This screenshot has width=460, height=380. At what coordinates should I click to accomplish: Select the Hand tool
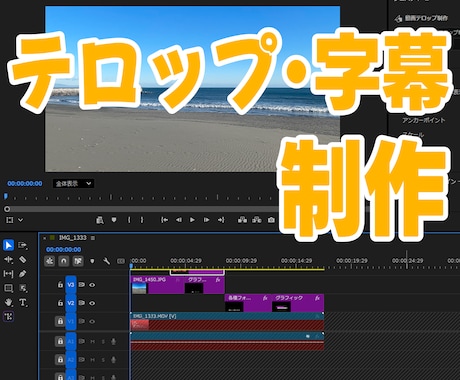[8, 302]
